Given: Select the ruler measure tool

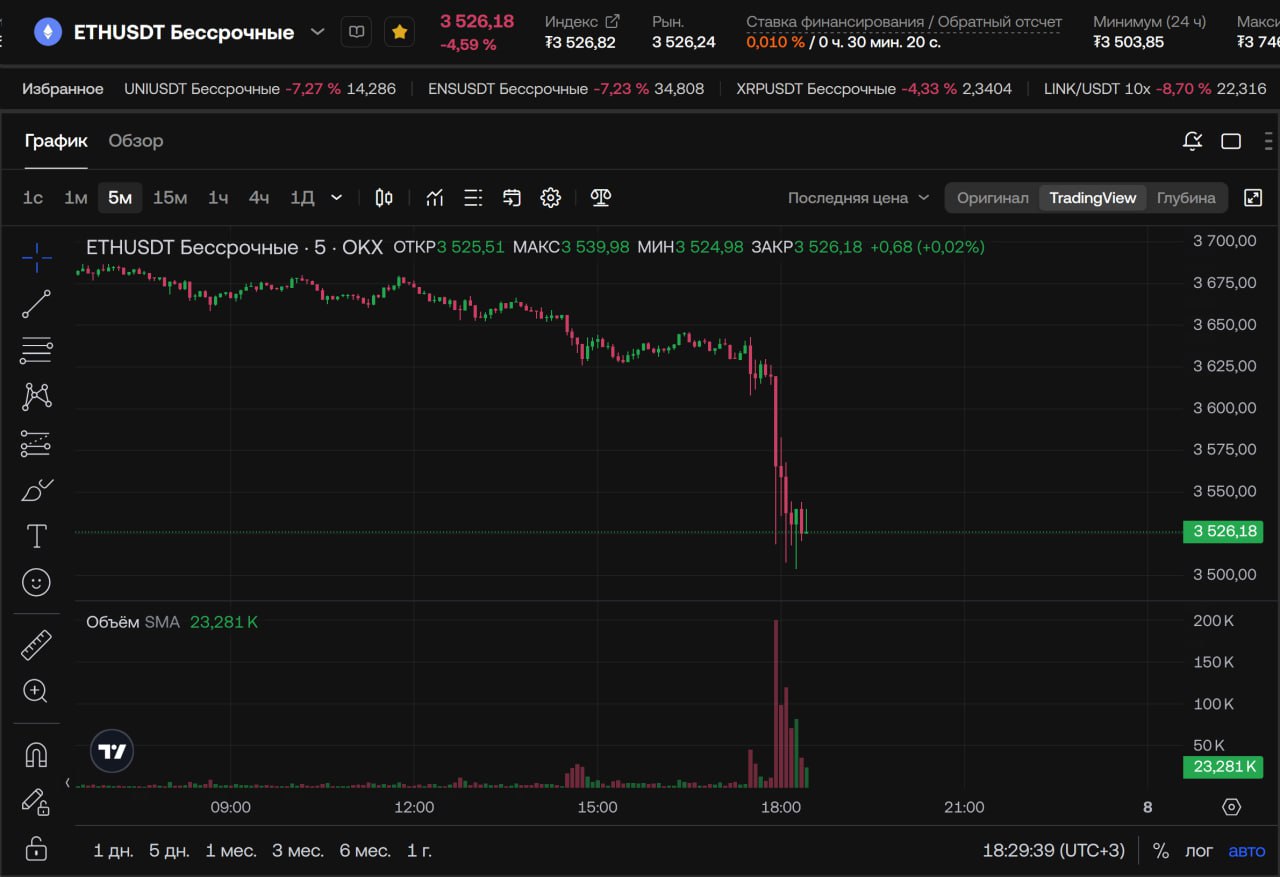Looking at the screenshot, I should tap(36, 645).
